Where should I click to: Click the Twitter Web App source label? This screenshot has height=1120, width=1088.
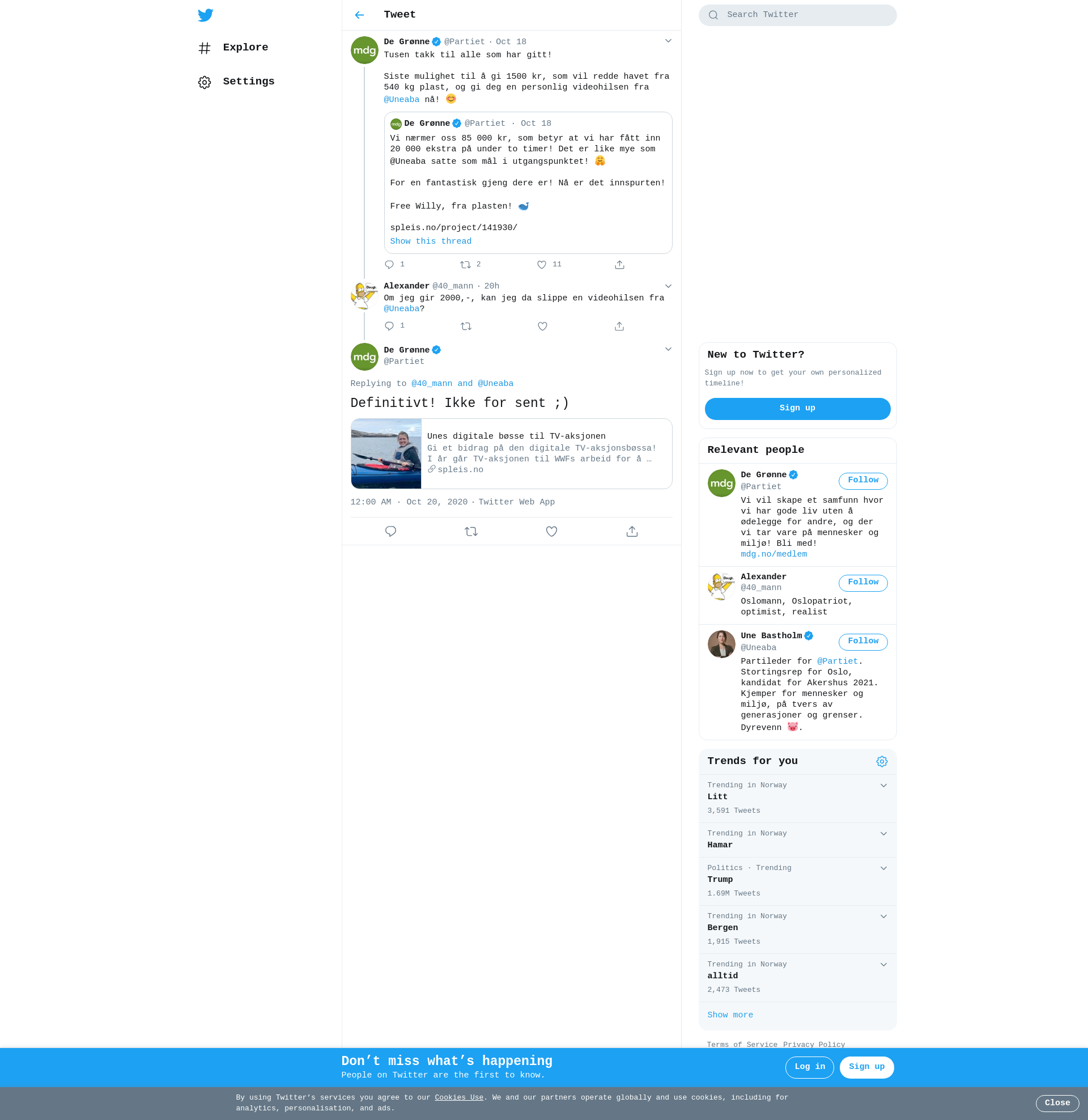[x=517, y=502]
